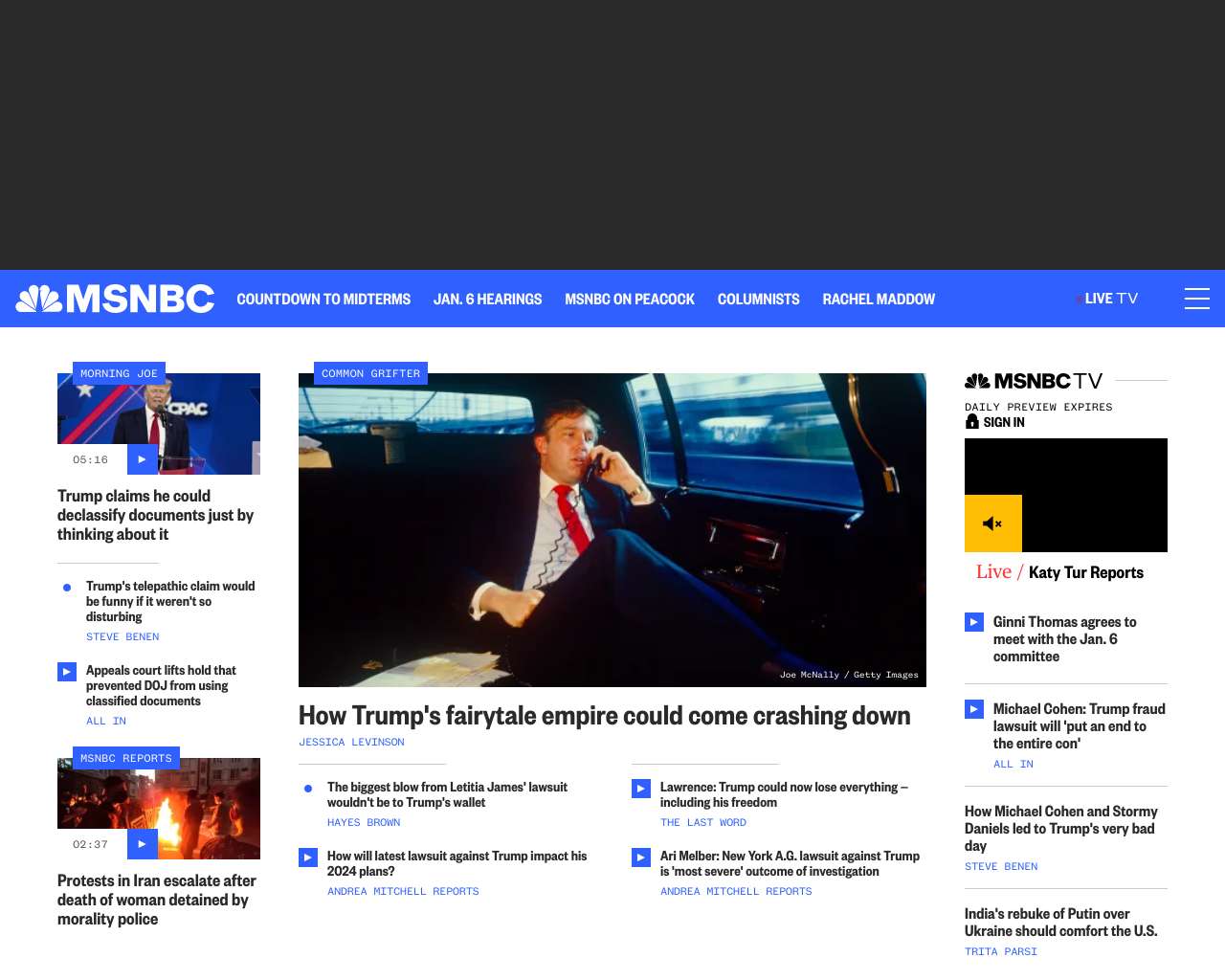Click the live TV video player area

tap(1066, 495)
